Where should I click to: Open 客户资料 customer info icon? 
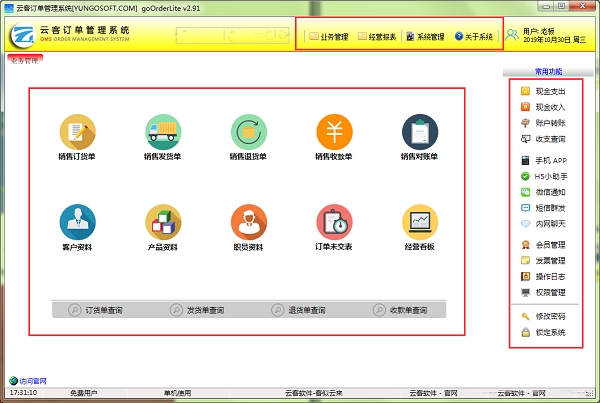point(77,221)
